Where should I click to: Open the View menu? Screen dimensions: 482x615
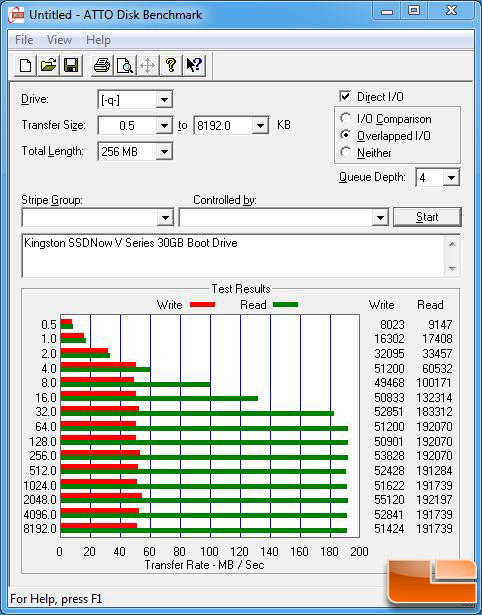pyautogui.click(x=59, y=40)
